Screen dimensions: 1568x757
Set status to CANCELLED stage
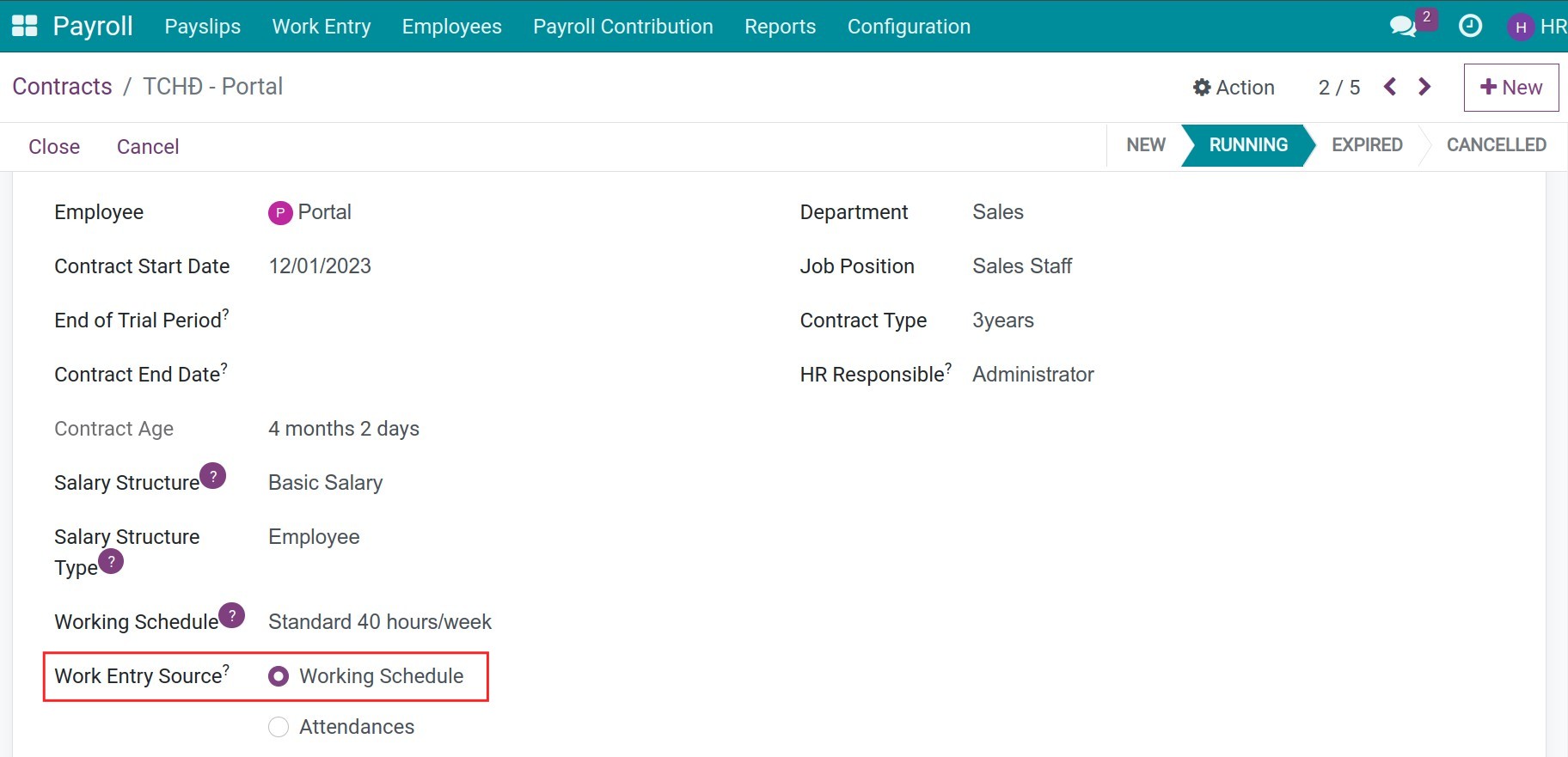point(1496,145)
